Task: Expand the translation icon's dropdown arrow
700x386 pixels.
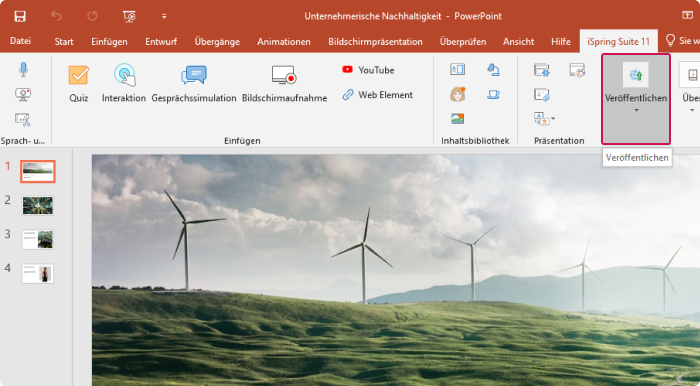Action: point(553,119)
